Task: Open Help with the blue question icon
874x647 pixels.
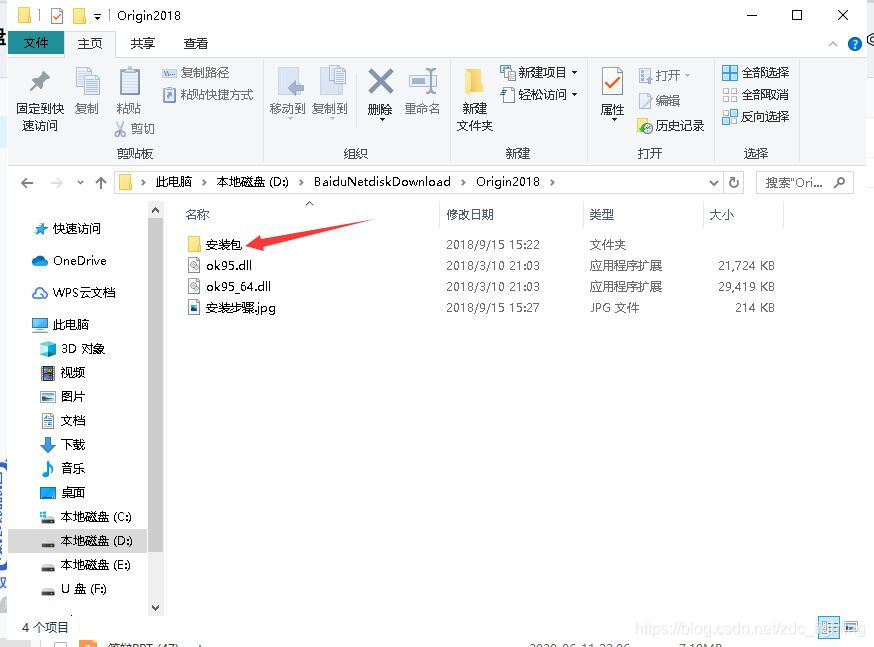Action: [x=854, y=44]
